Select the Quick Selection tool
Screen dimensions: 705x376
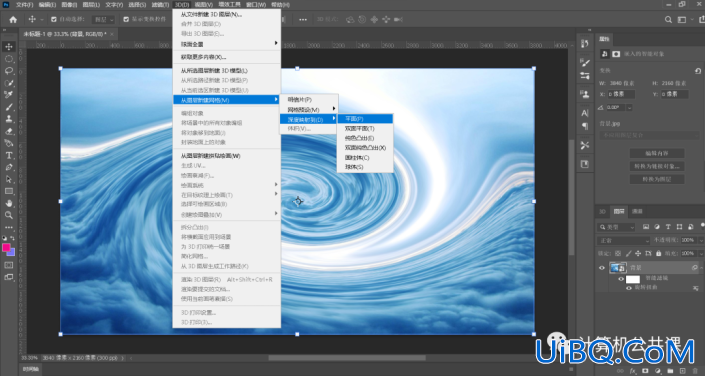[x=9, y=83]
